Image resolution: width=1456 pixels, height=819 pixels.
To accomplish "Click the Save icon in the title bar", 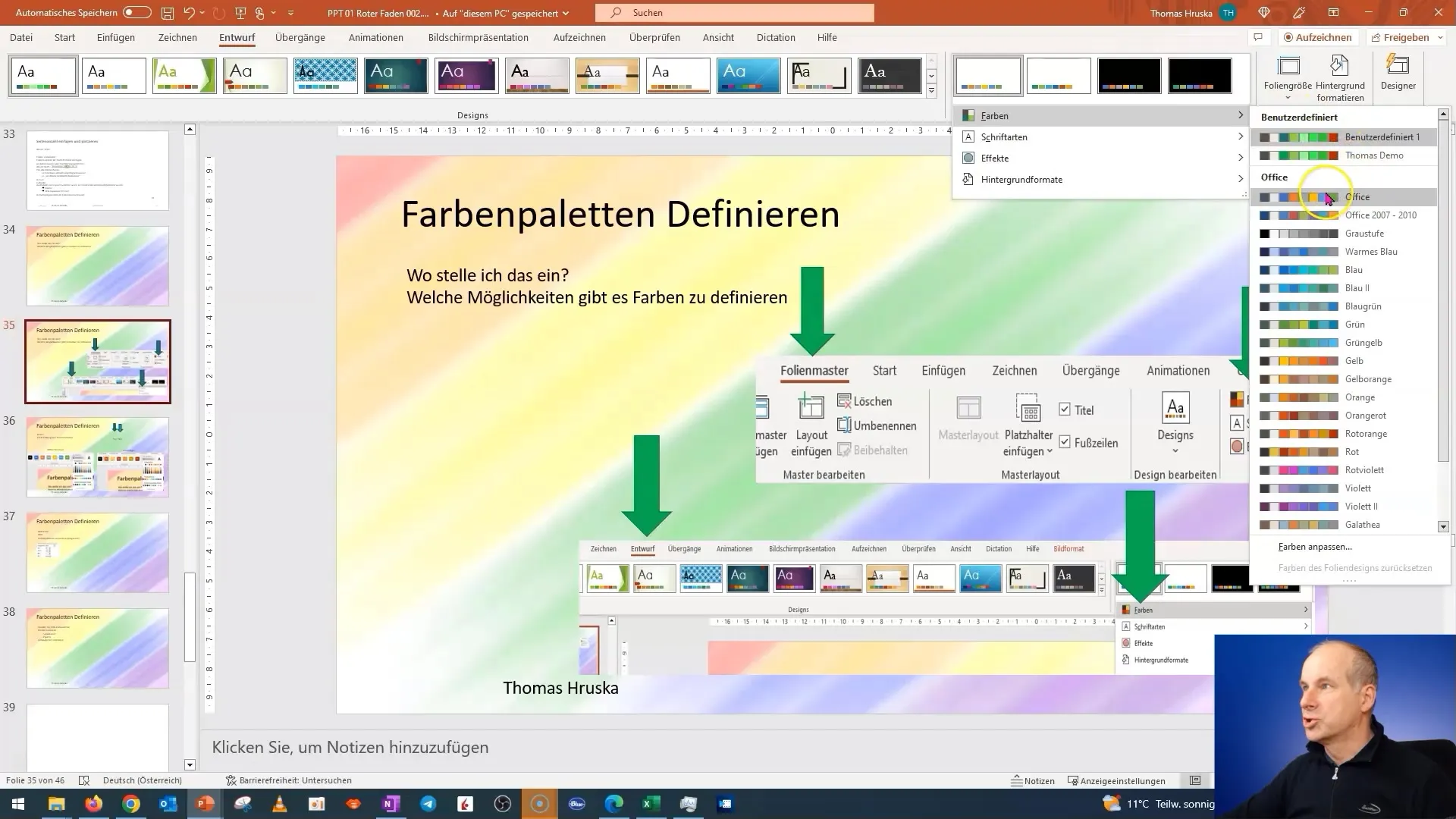I will pos(168,13).
